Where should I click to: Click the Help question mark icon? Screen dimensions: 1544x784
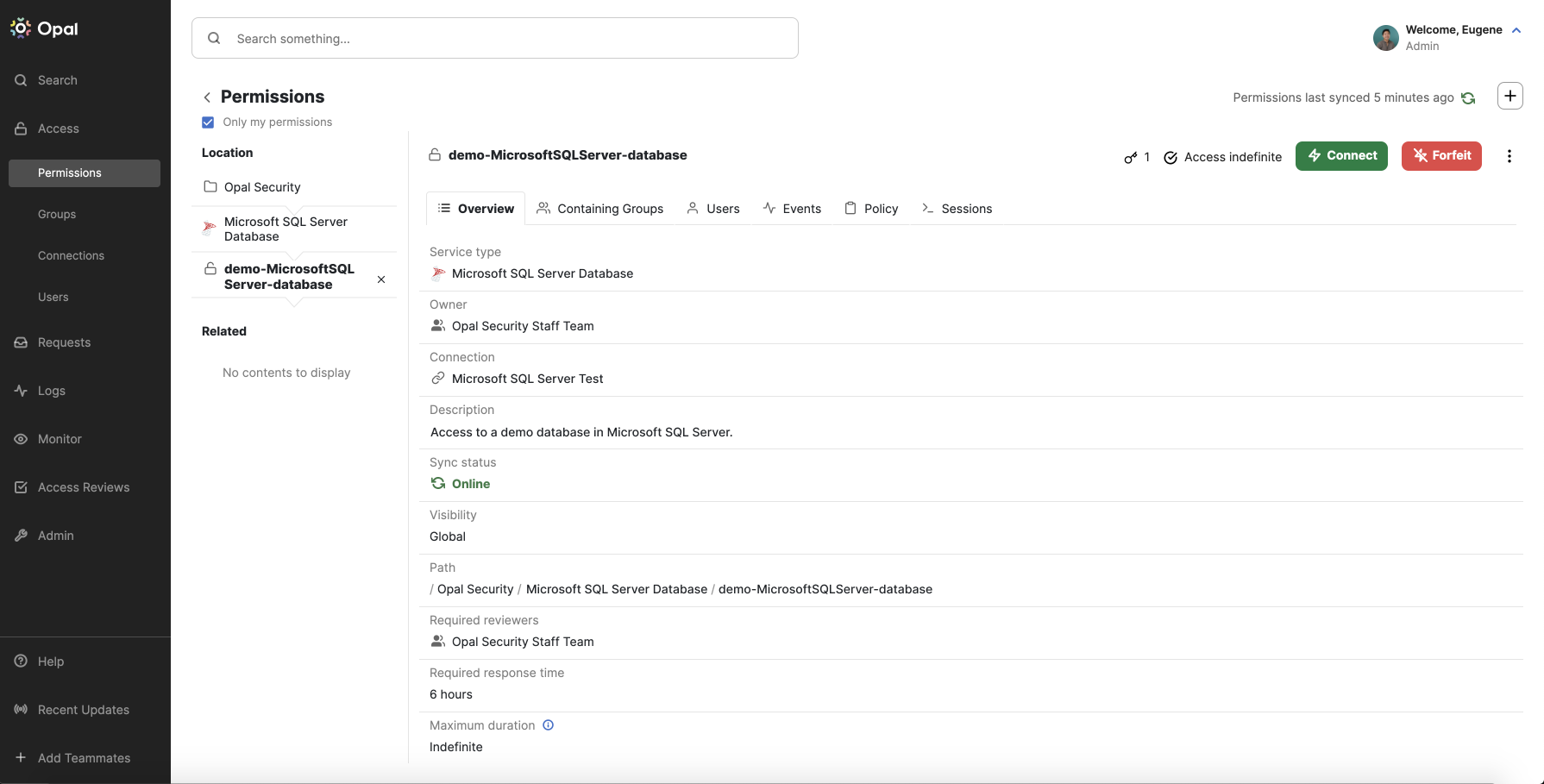[x=21, y=662]
